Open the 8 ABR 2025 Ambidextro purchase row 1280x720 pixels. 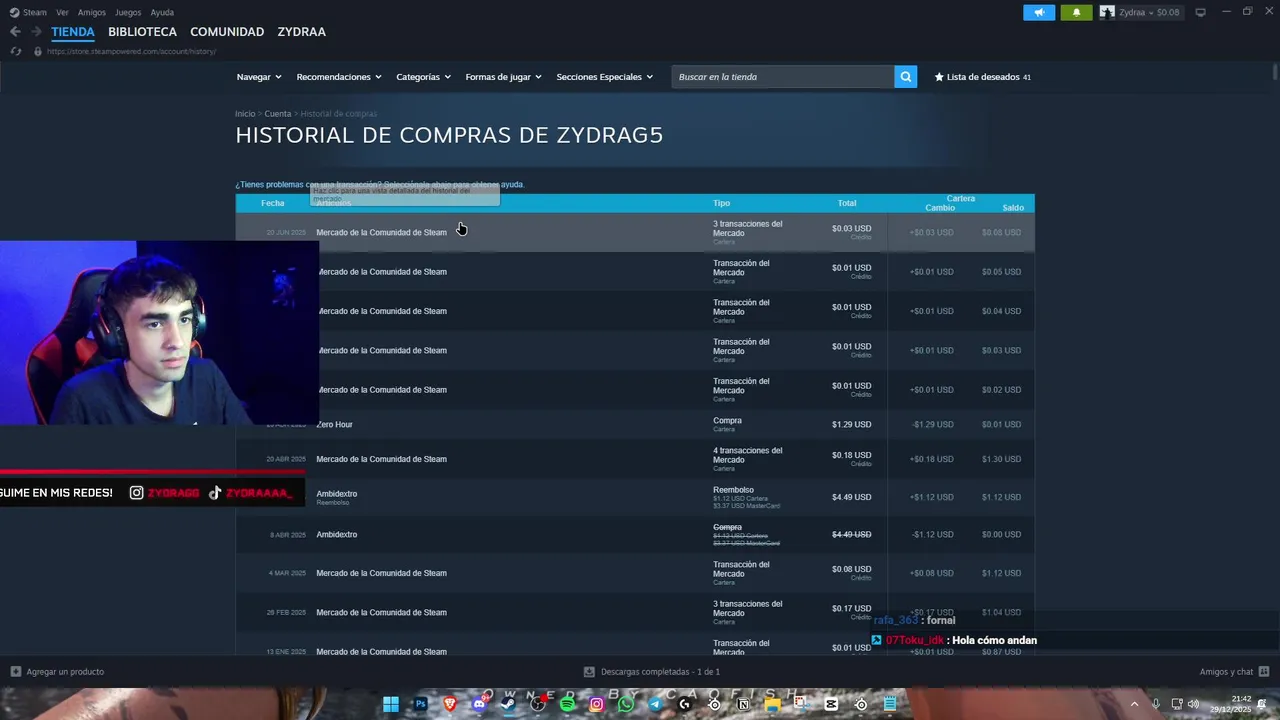coord(635,535)
